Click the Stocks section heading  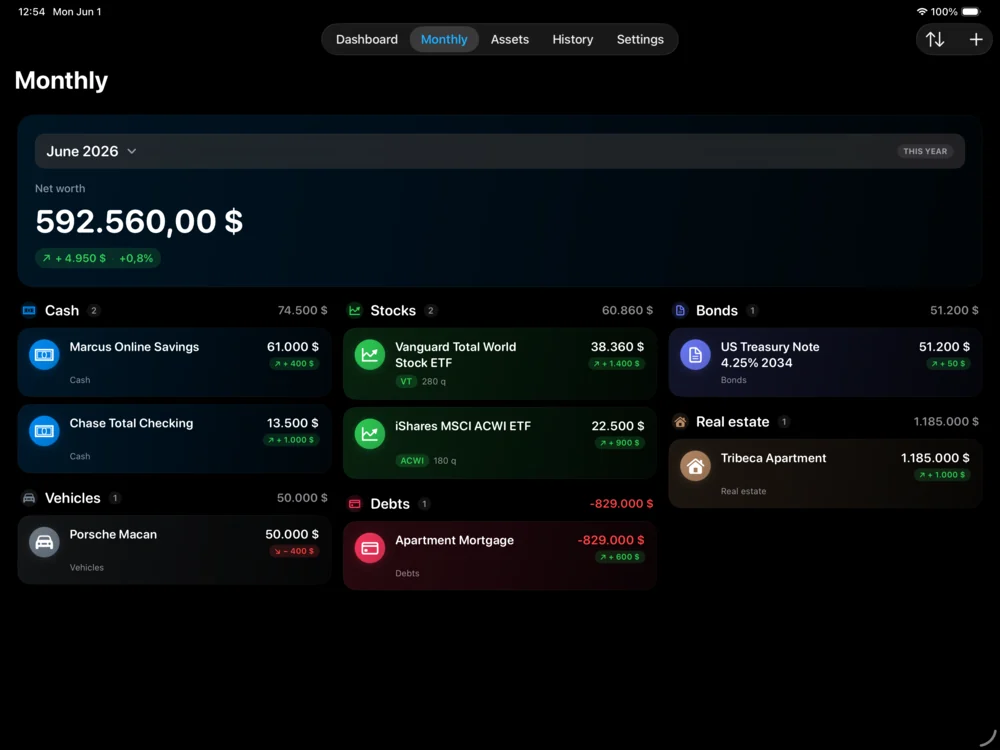click(x=393, y=311)
